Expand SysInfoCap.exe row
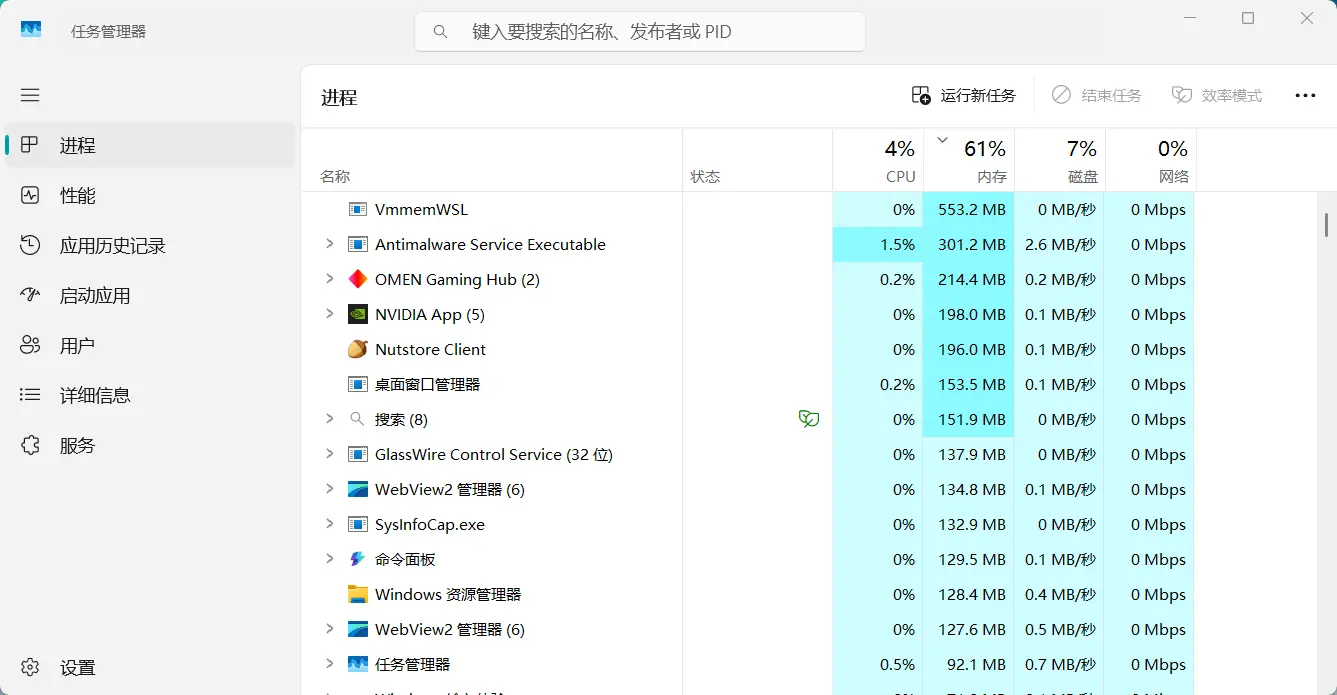The width and height of the screenshot is (1337, 695). pos(330,524)
